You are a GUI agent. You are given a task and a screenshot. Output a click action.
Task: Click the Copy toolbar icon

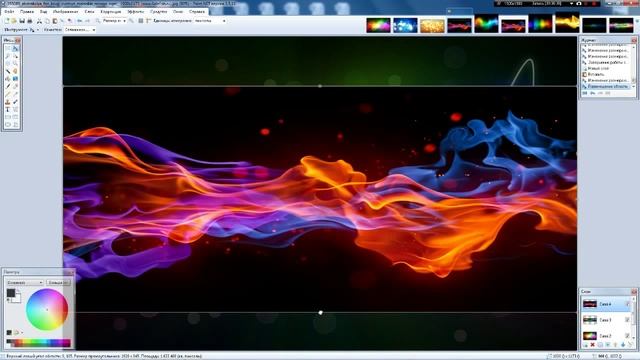[x=47, y=21]
